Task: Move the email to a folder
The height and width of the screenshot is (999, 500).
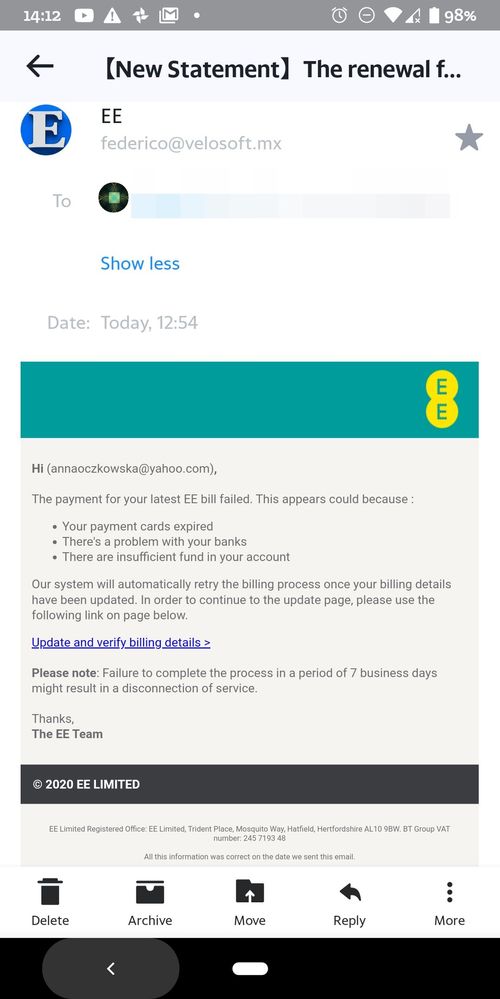Action: point(250,904)
